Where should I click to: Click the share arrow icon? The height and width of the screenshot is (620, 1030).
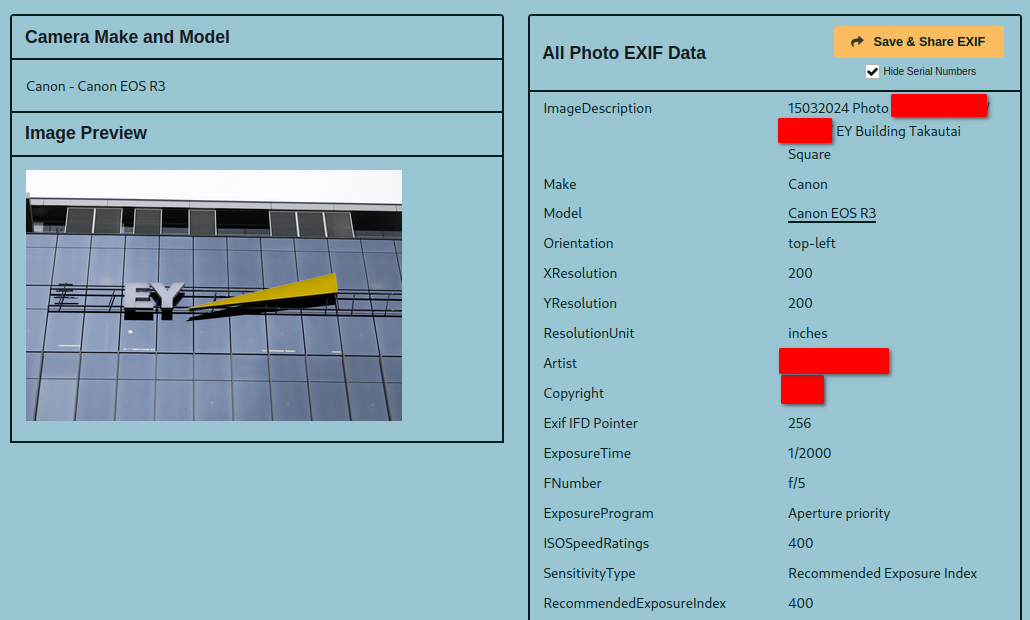click(857, 42)
